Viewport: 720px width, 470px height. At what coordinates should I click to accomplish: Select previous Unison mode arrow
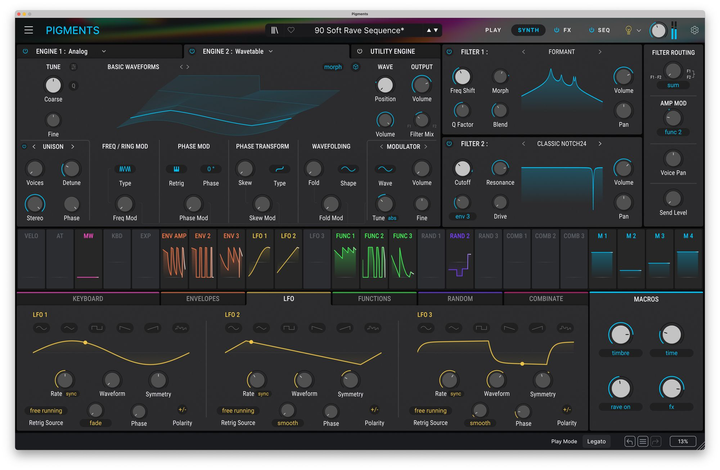[34, 147]
